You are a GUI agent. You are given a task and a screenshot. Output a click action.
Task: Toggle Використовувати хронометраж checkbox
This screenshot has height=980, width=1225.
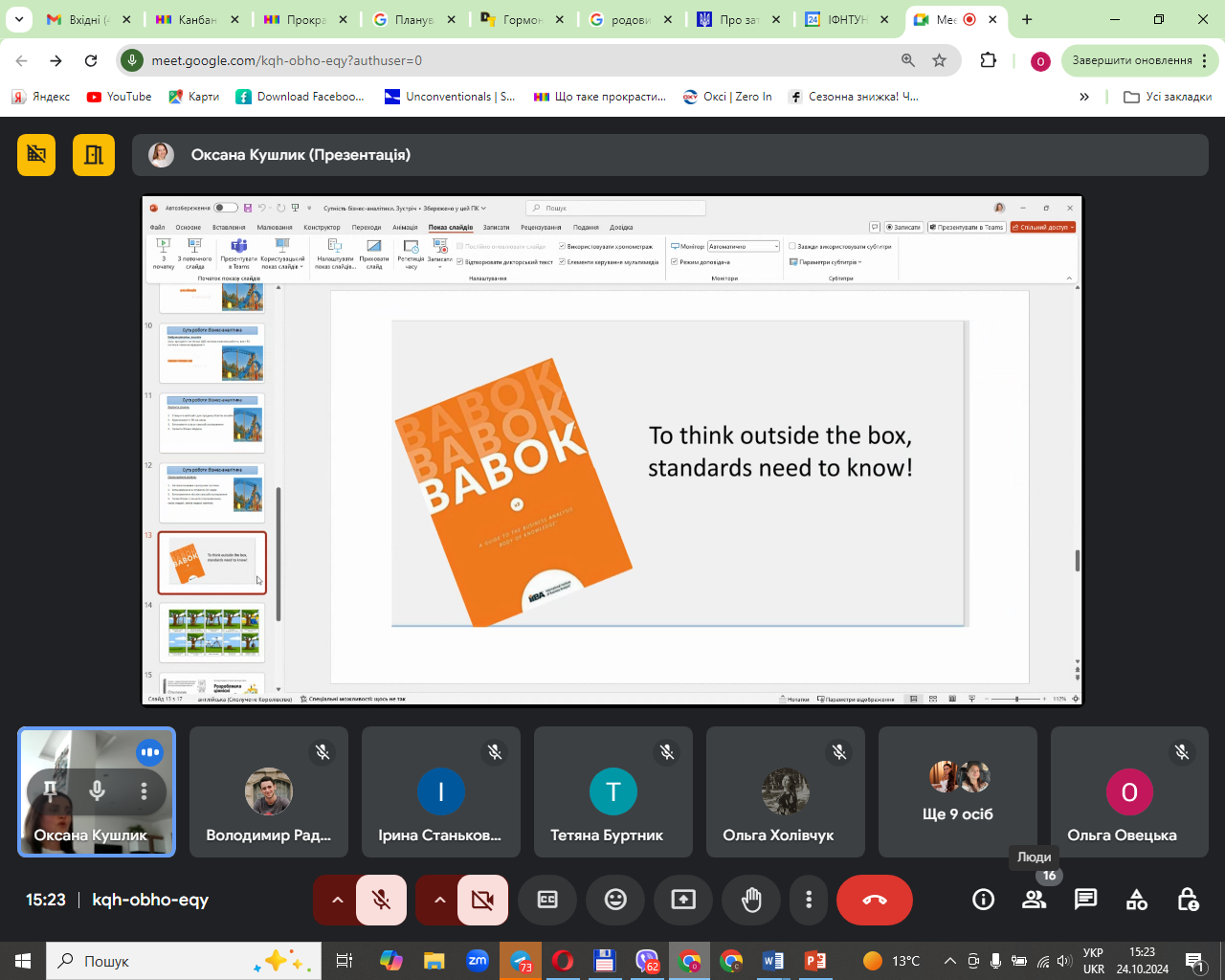pyautogui.click(x=606, y=247)
